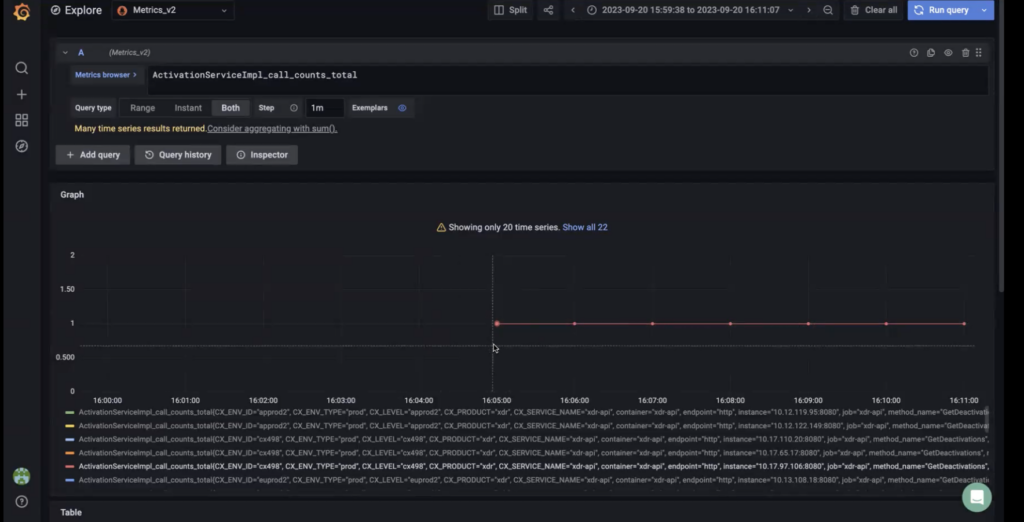Collapse query row A with the chevron
This screenshot has height=522, width=1024.
pos(65,52)
